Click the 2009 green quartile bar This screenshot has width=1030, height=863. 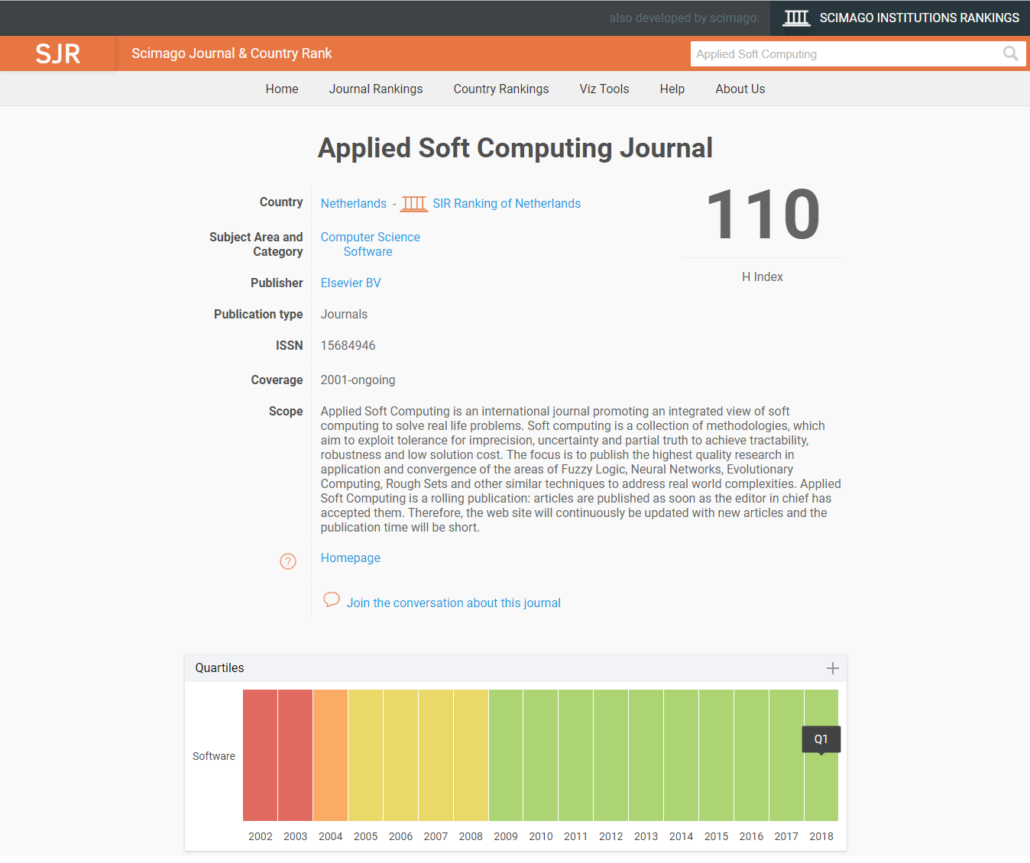tap(506, 755)
